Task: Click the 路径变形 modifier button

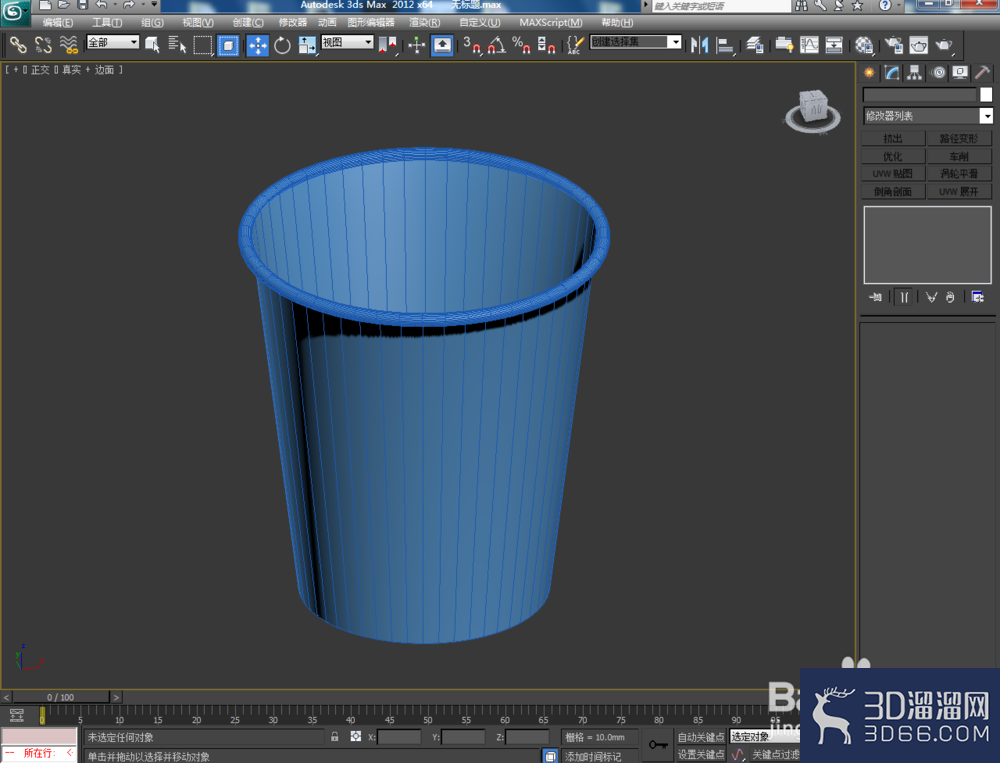Action: pyautogui.click(x=959, y=138)
